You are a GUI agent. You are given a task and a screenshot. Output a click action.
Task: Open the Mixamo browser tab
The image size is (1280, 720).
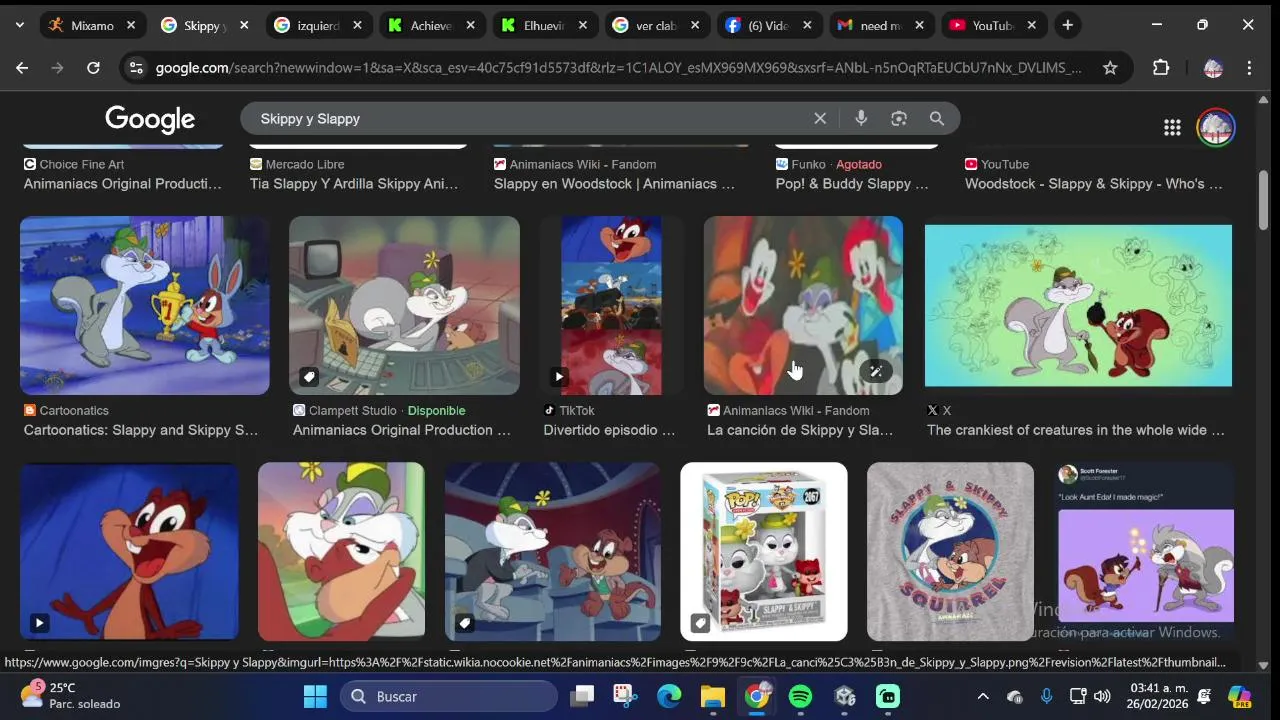tap(80, 25)
